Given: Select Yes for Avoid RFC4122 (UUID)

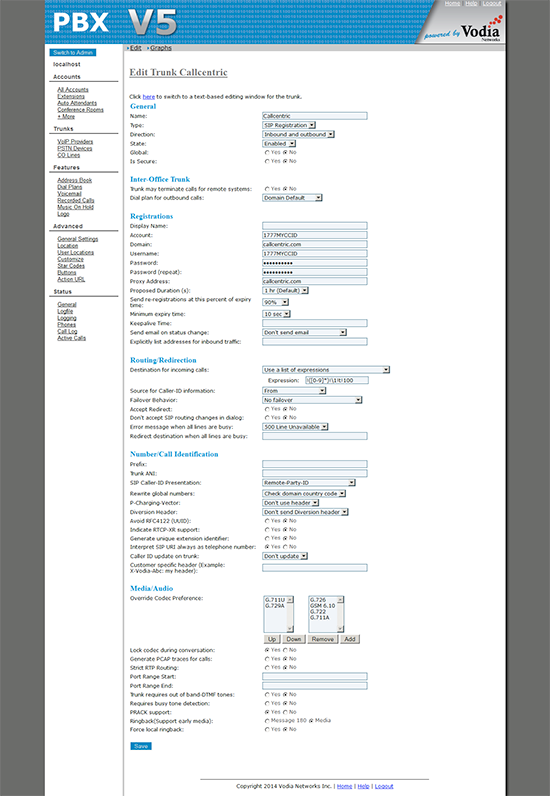Looking at the screenshot, I should [x=267, y=521].
